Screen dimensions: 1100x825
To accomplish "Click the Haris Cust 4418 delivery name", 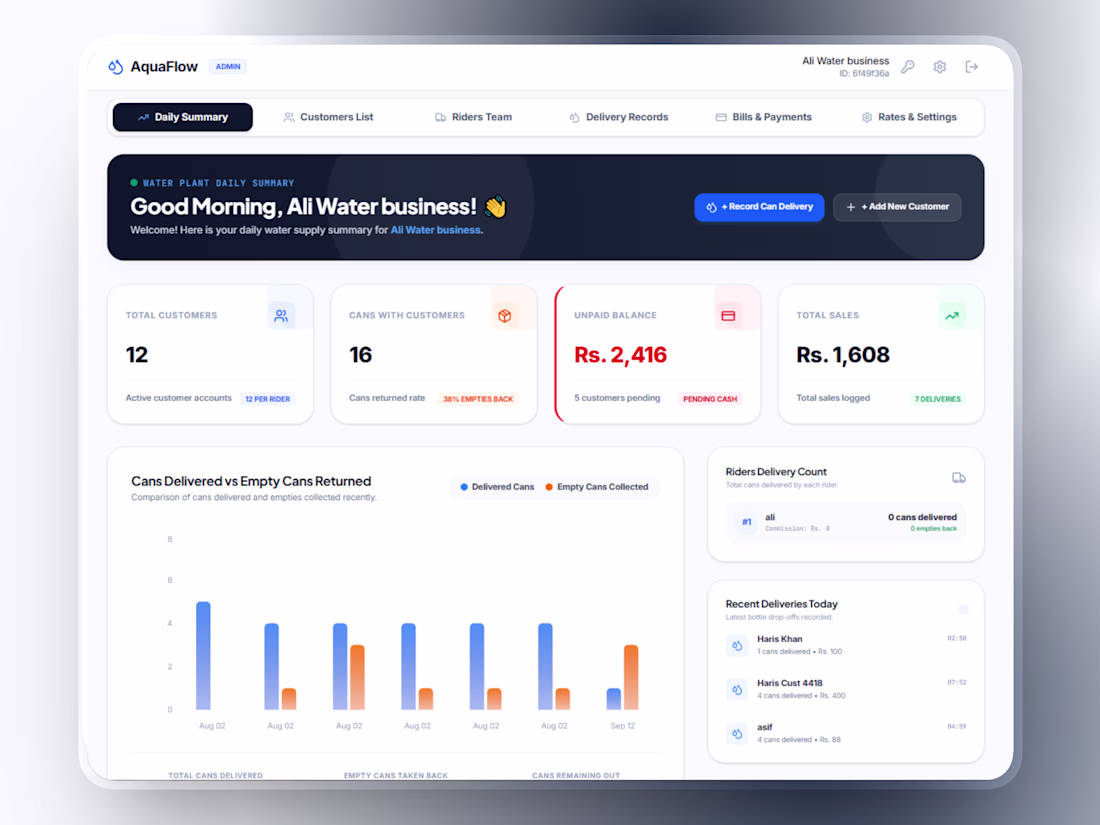I will [790, 683].
